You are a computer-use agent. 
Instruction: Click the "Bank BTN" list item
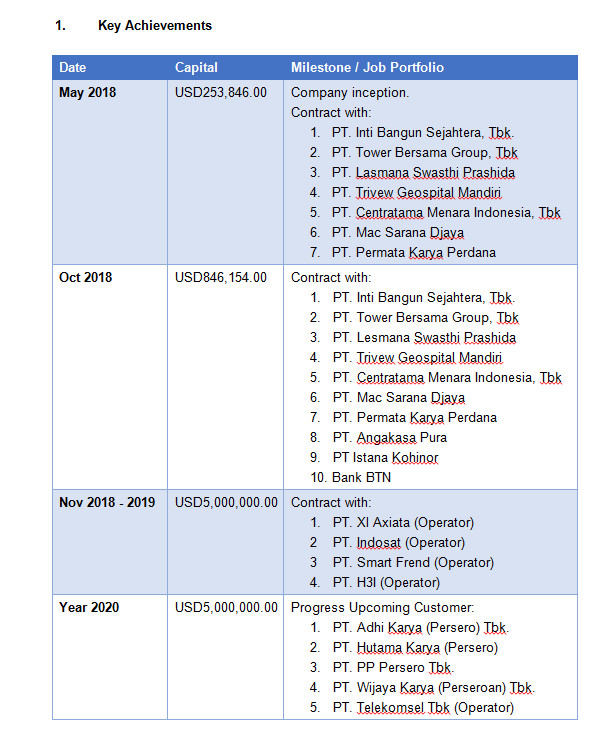(x=362, y=477)
